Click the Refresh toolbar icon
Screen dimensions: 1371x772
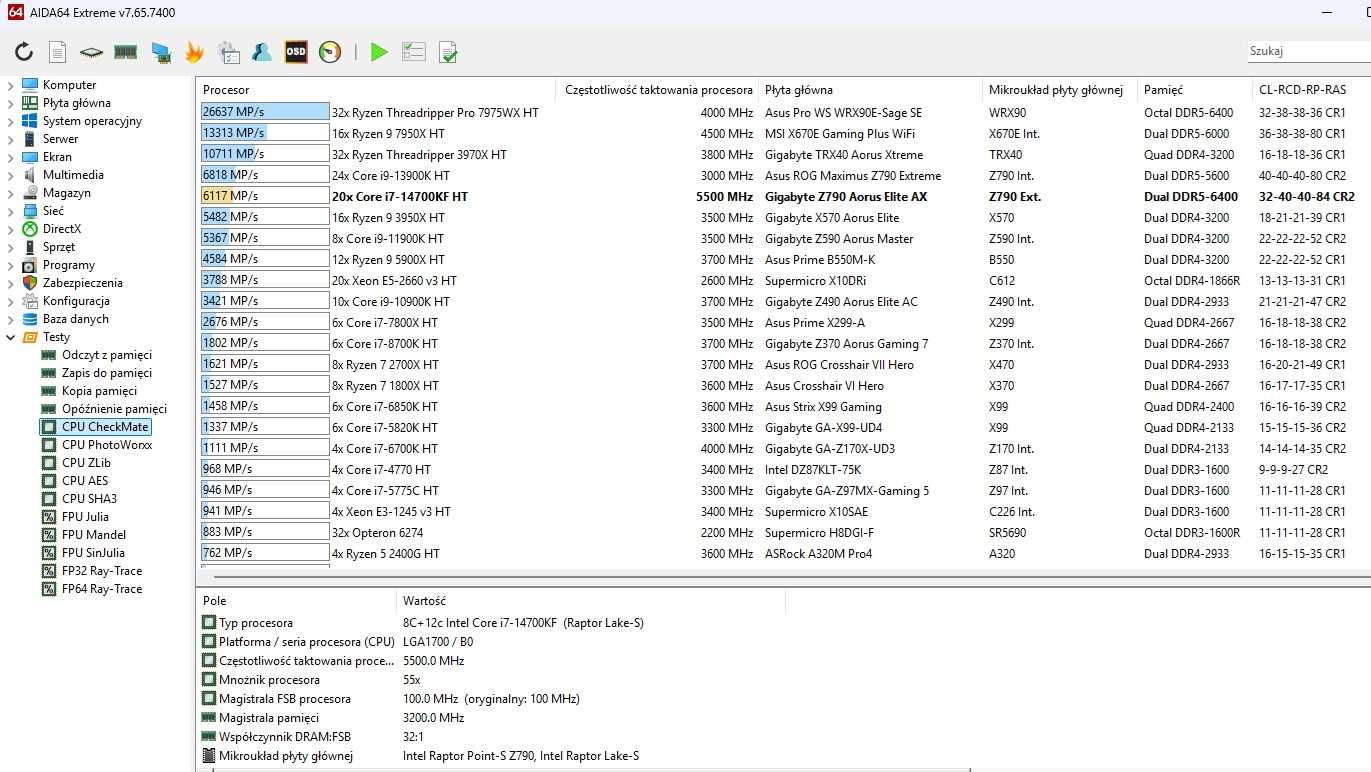pyautogui.click(x=24, y=52)
